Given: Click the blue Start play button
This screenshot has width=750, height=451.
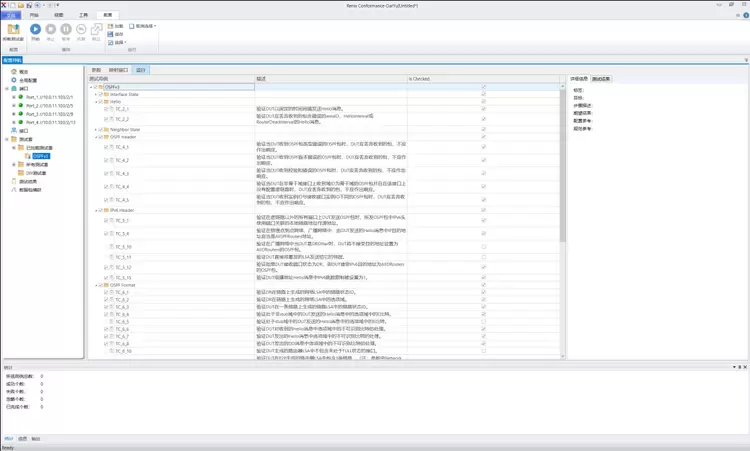Looking at the screenshot, I should pyautogui.click(x=36, y=31).
